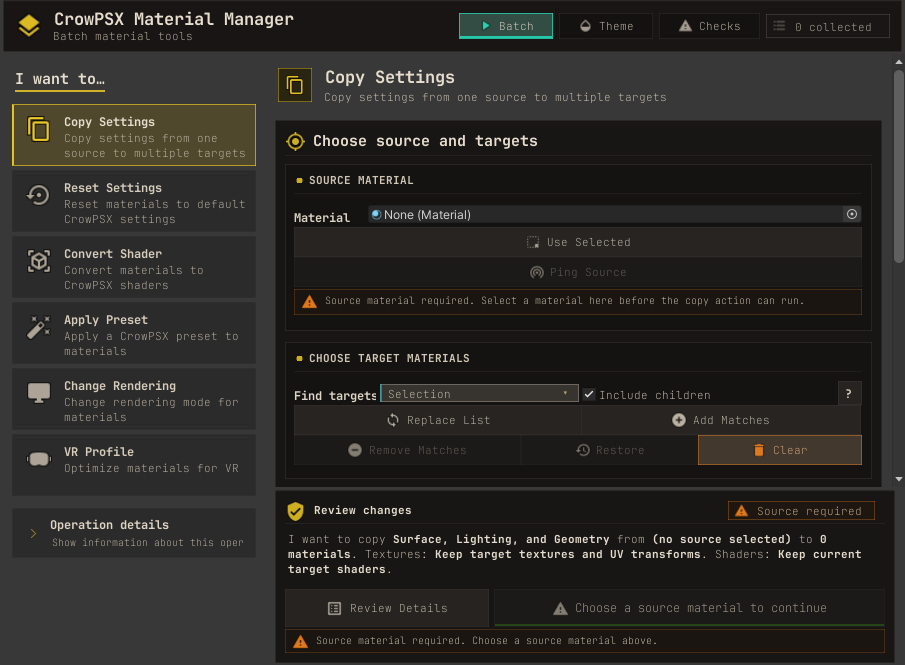Select the Apply Preset operation
Screen dimensions: 905x665
[134, 333]
